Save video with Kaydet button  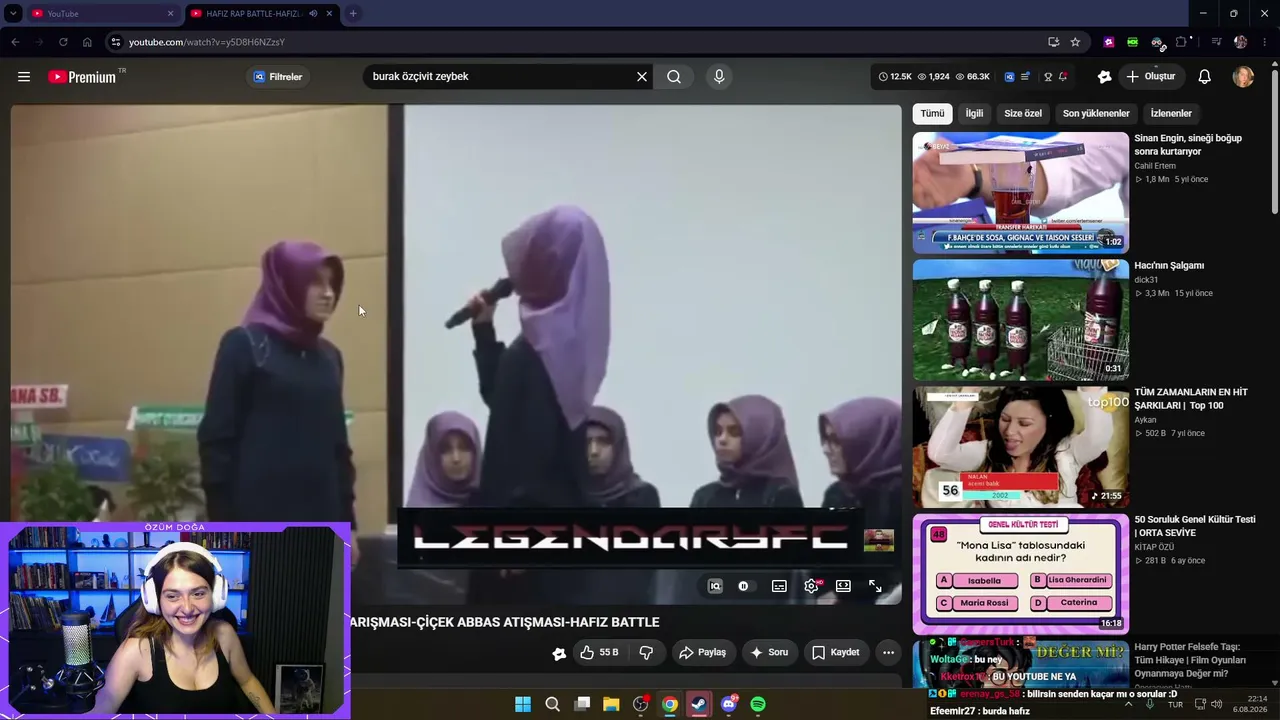point(836,653)
